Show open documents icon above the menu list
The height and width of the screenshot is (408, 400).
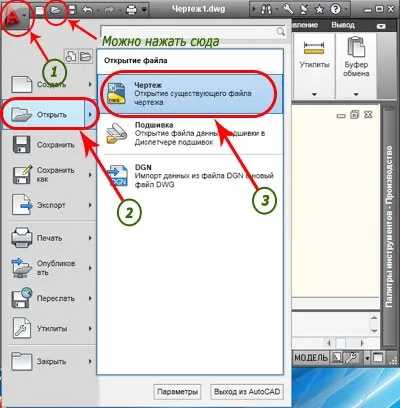click(86, 56)
